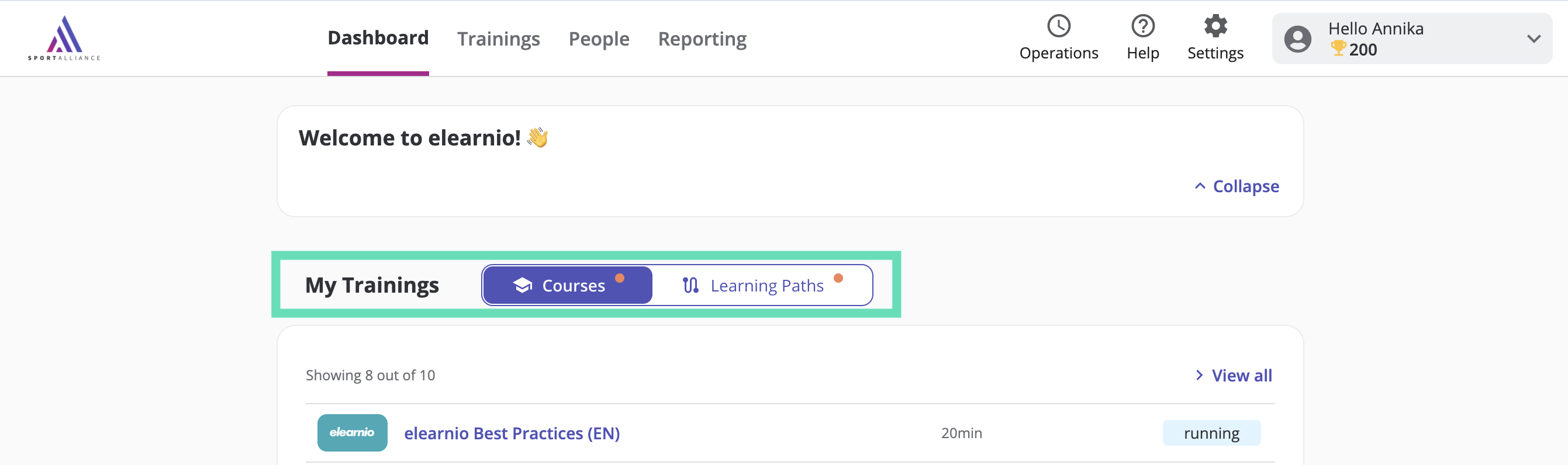Image resolution: width=1568 pixels, height=465 pixels.
Task: Click the Learning Paths route icon
Action: (690, 285)
